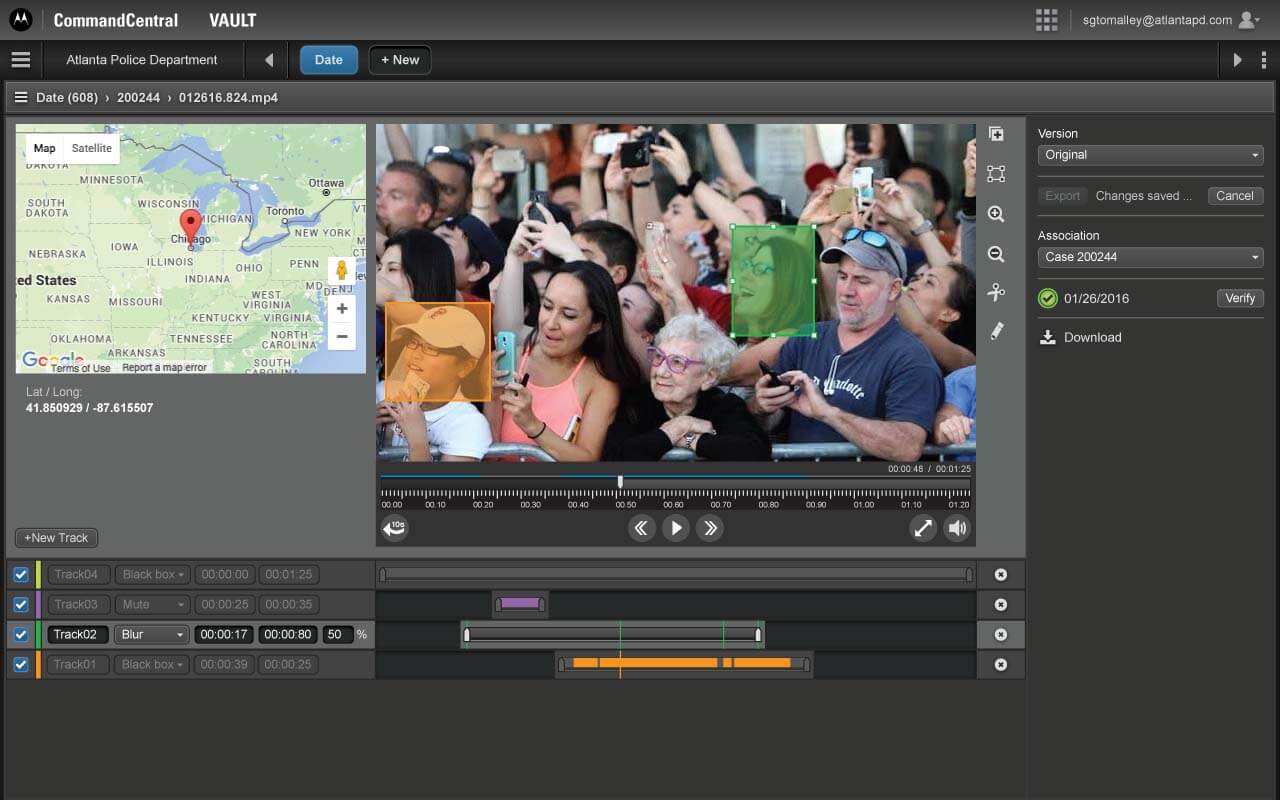Toggle fullscreen video view
Screen dimensions: 1280x800
[x=922, y=528]
